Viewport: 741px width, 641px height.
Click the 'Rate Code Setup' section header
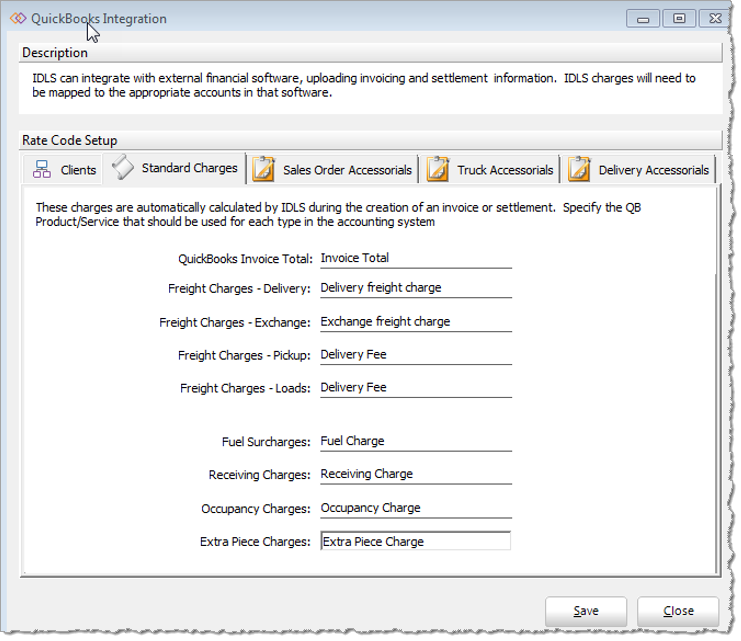coord(69,140)
